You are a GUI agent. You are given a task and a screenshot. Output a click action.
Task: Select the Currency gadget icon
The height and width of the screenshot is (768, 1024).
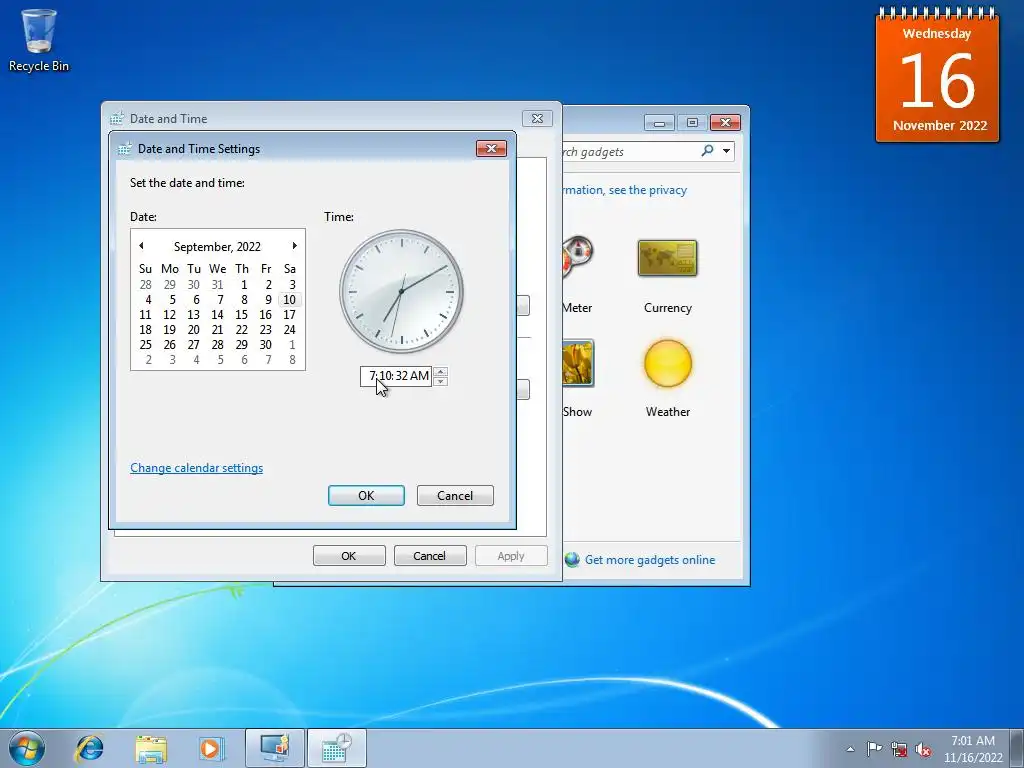tap(667, 258)
